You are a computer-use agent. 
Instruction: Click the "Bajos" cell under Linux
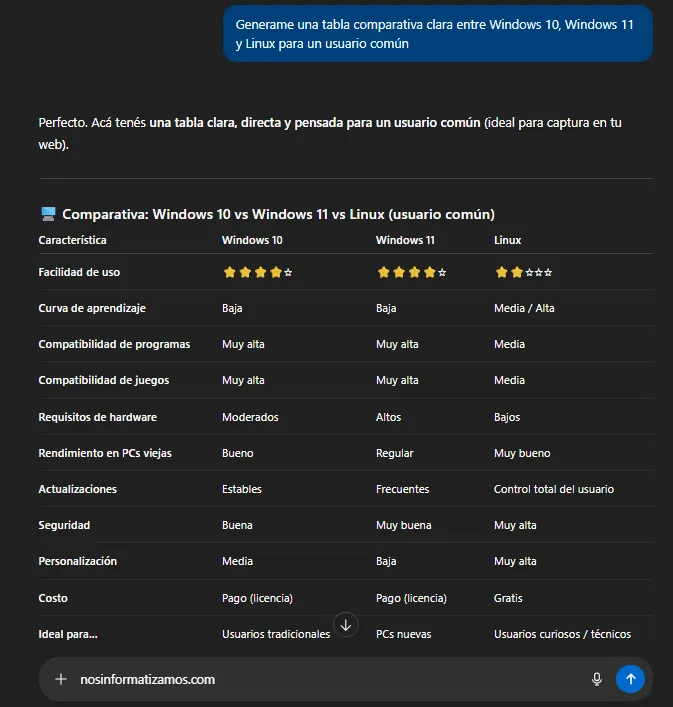click(507, 417)
